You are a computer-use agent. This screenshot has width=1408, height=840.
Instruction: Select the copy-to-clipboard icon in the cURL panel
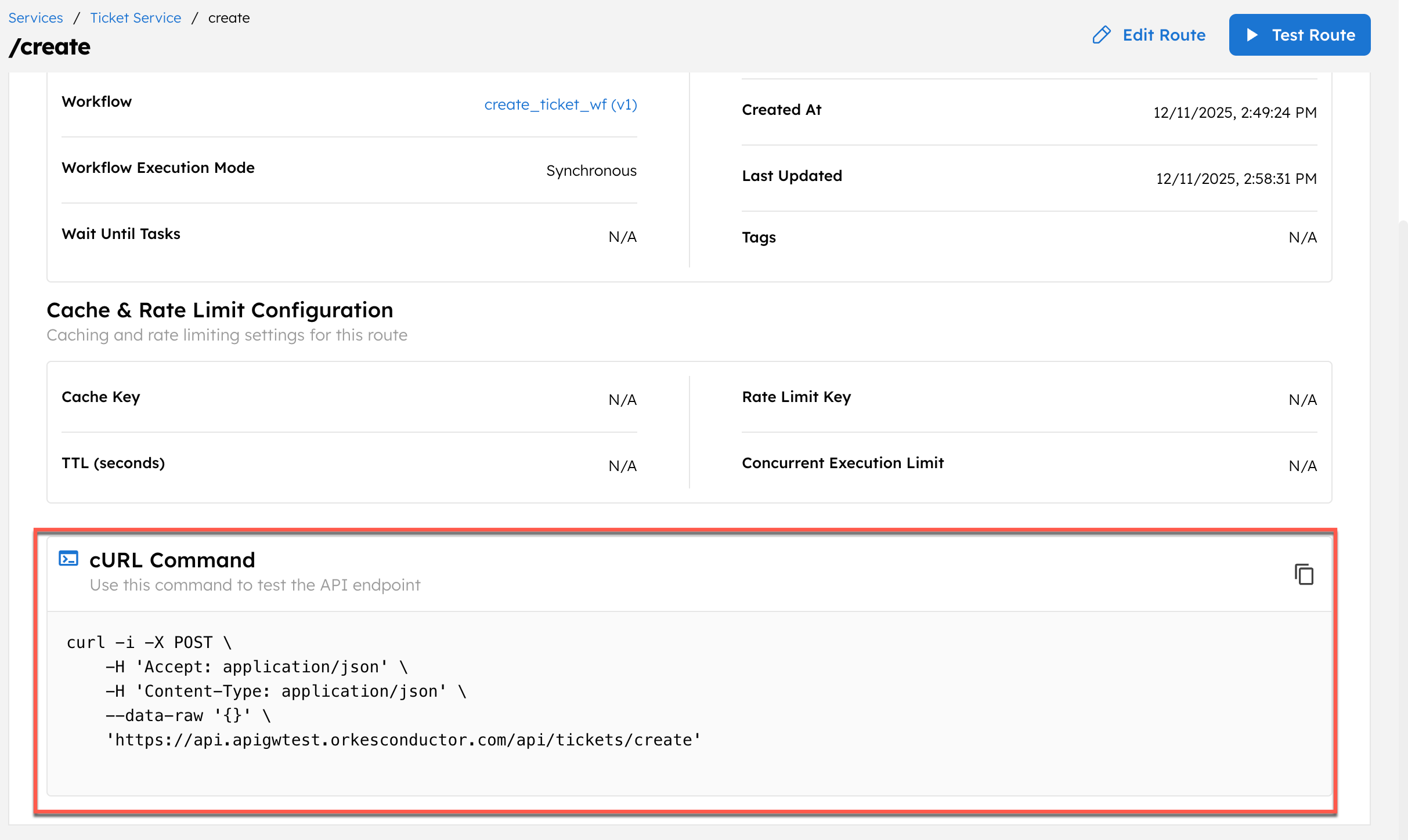pos(1305,574)
